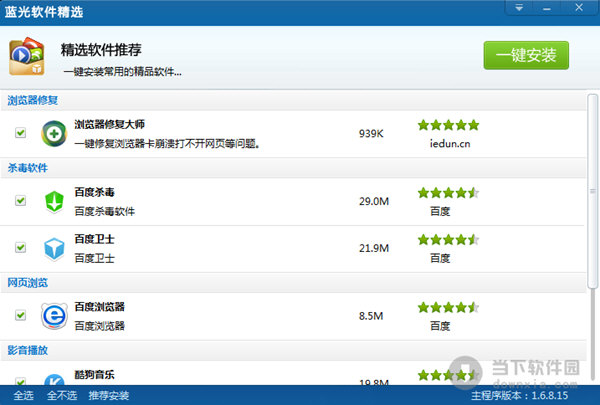The image size is (600, 405).
Task: Click the 影音播放 category header
Action: [x=28, y=350]
